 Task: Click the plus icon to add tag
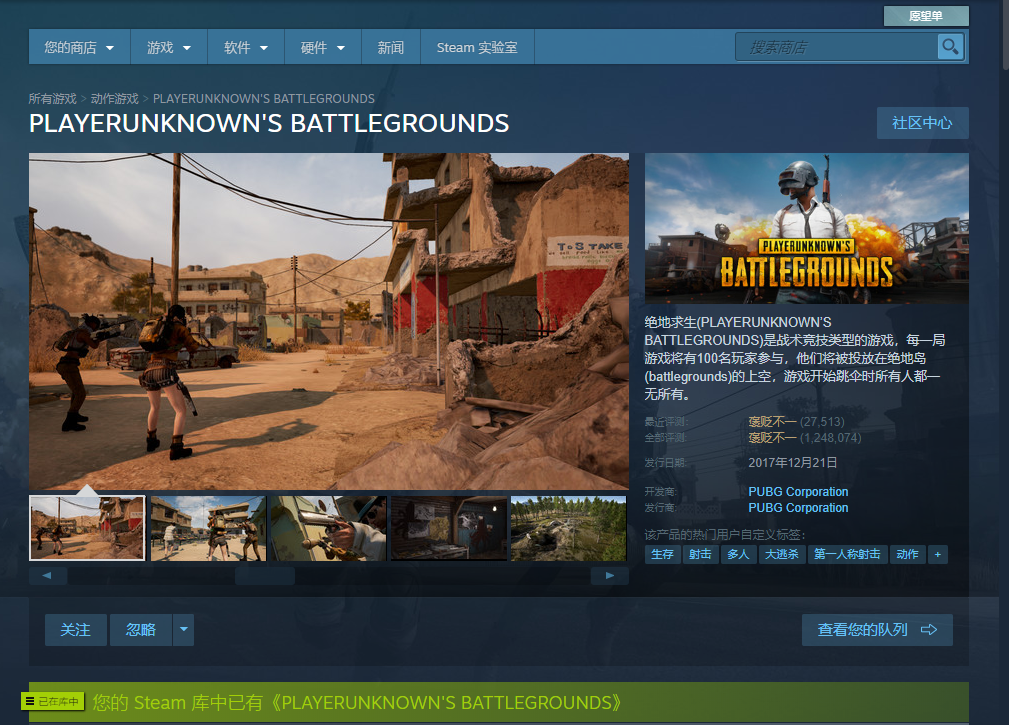point(937,554)
